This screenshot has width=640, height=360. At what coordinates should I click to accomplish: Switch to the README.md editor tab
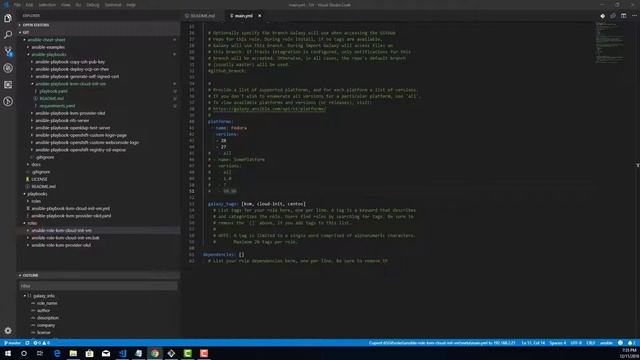pos(202,16)
